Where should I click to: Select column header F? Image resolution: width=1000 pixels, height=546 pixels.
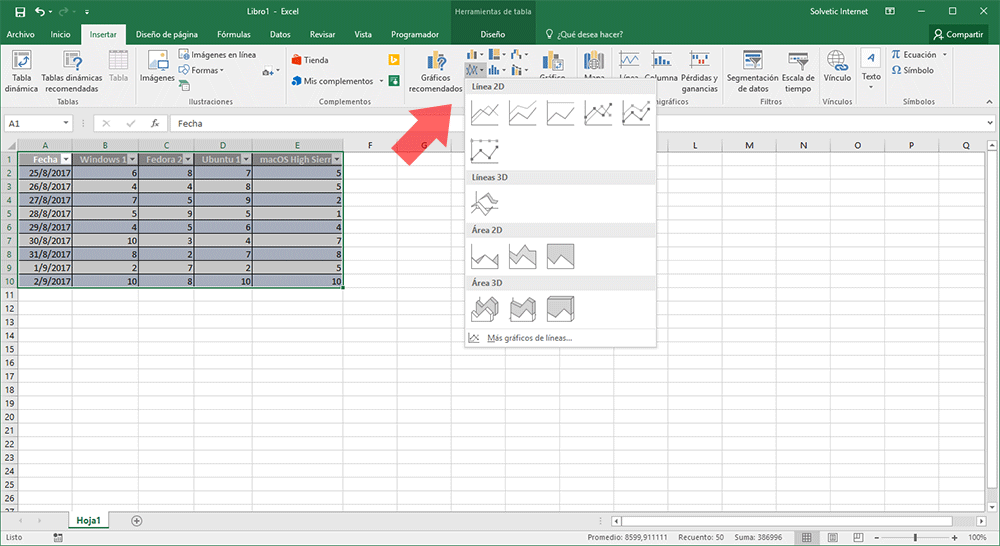(370, 145)
